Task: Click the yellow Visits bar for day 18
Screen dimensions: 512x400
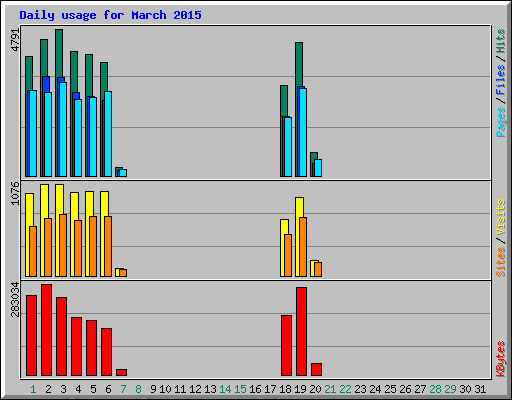Action: point(284,227)
